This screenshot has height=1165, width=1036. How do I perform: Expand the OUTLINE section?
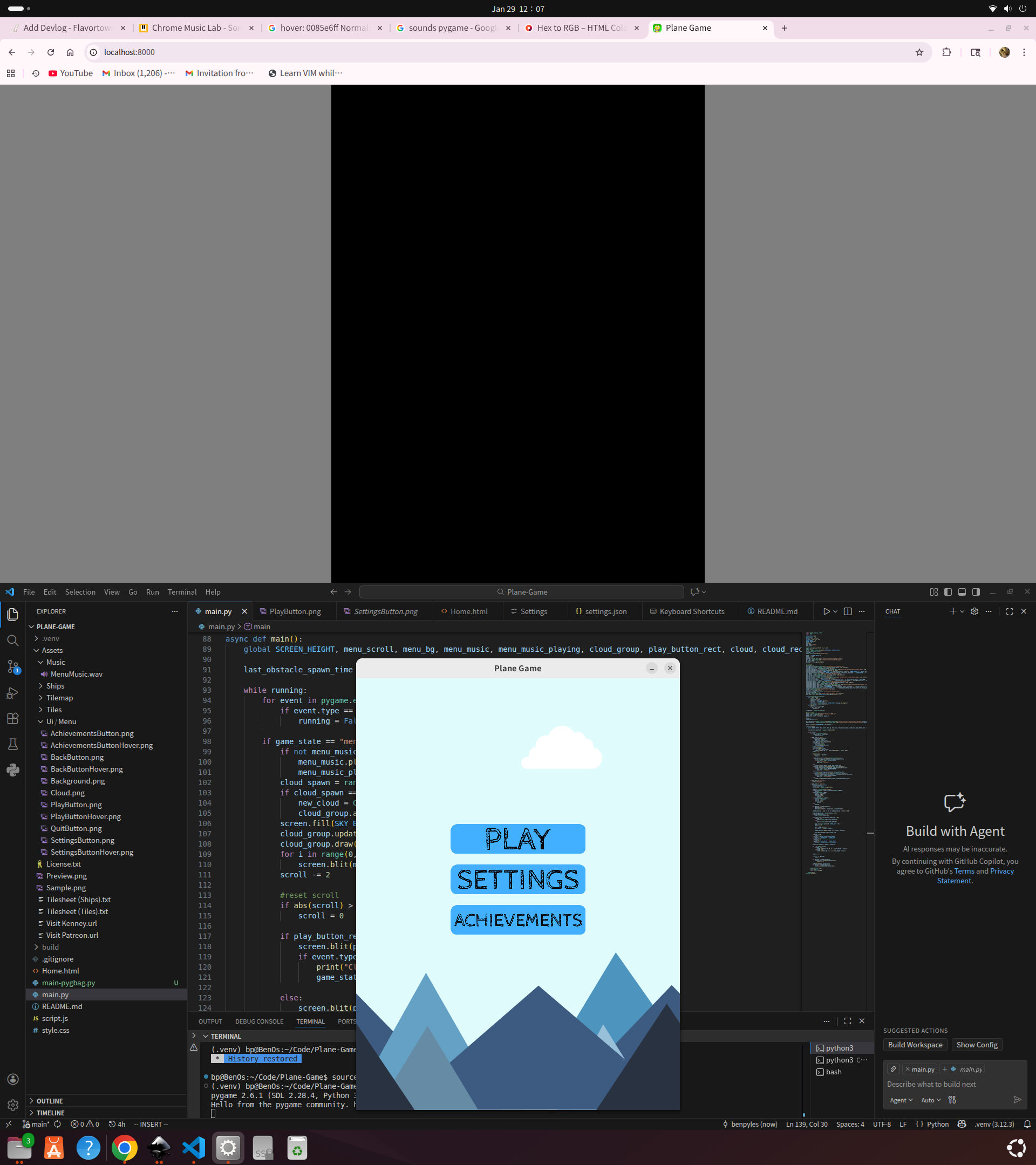coord(50,1101)
